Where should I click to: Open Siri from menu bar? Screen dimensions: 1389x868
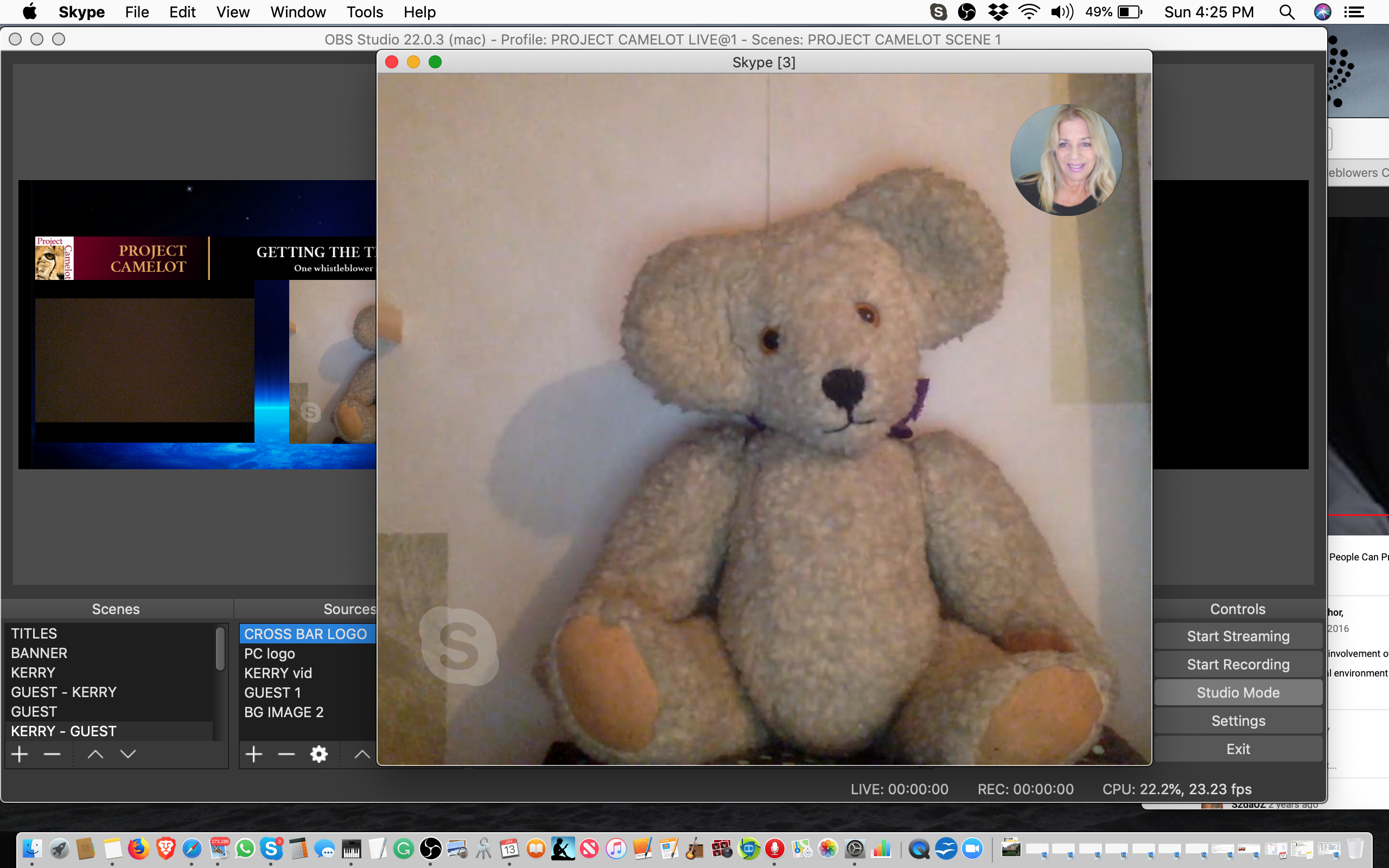(x=1322, y=12)
